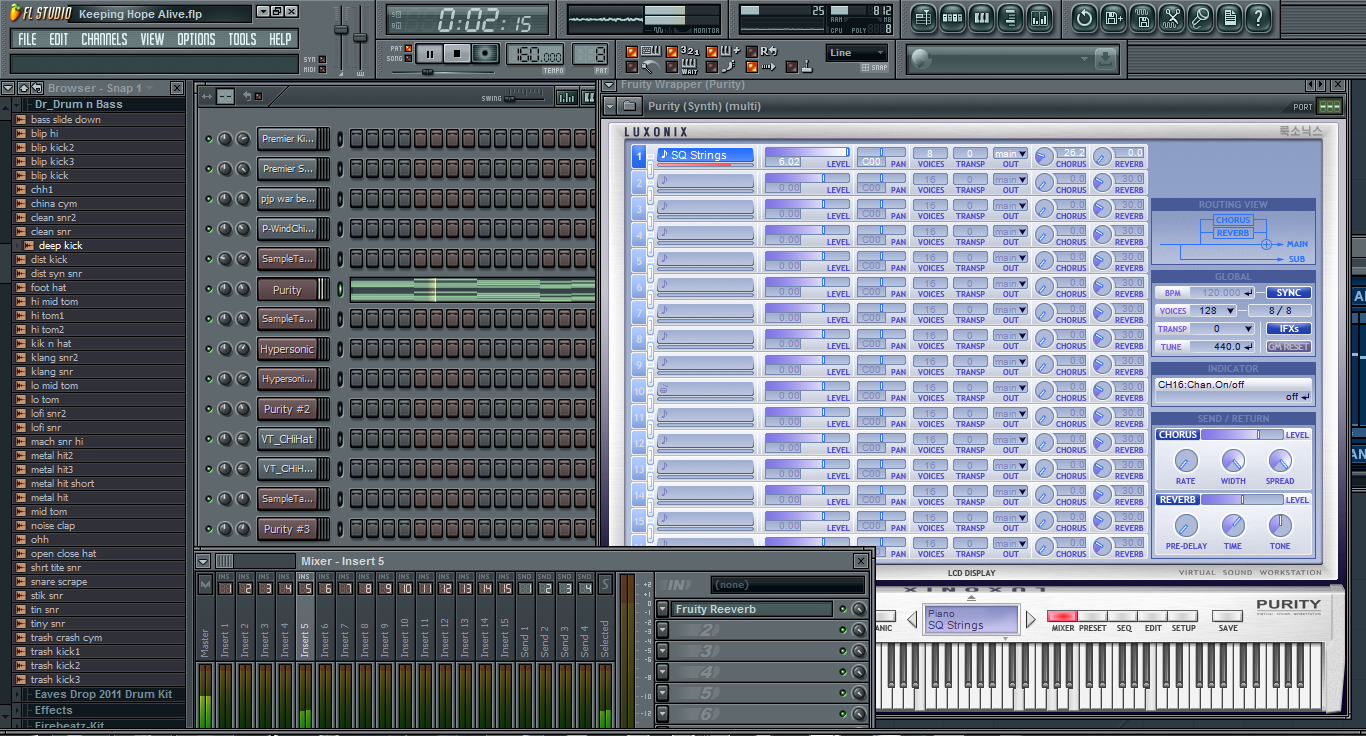Click graph editor icon in step sequencer
This screenshot has height=736, width=1366.
[x=566, y=97]
